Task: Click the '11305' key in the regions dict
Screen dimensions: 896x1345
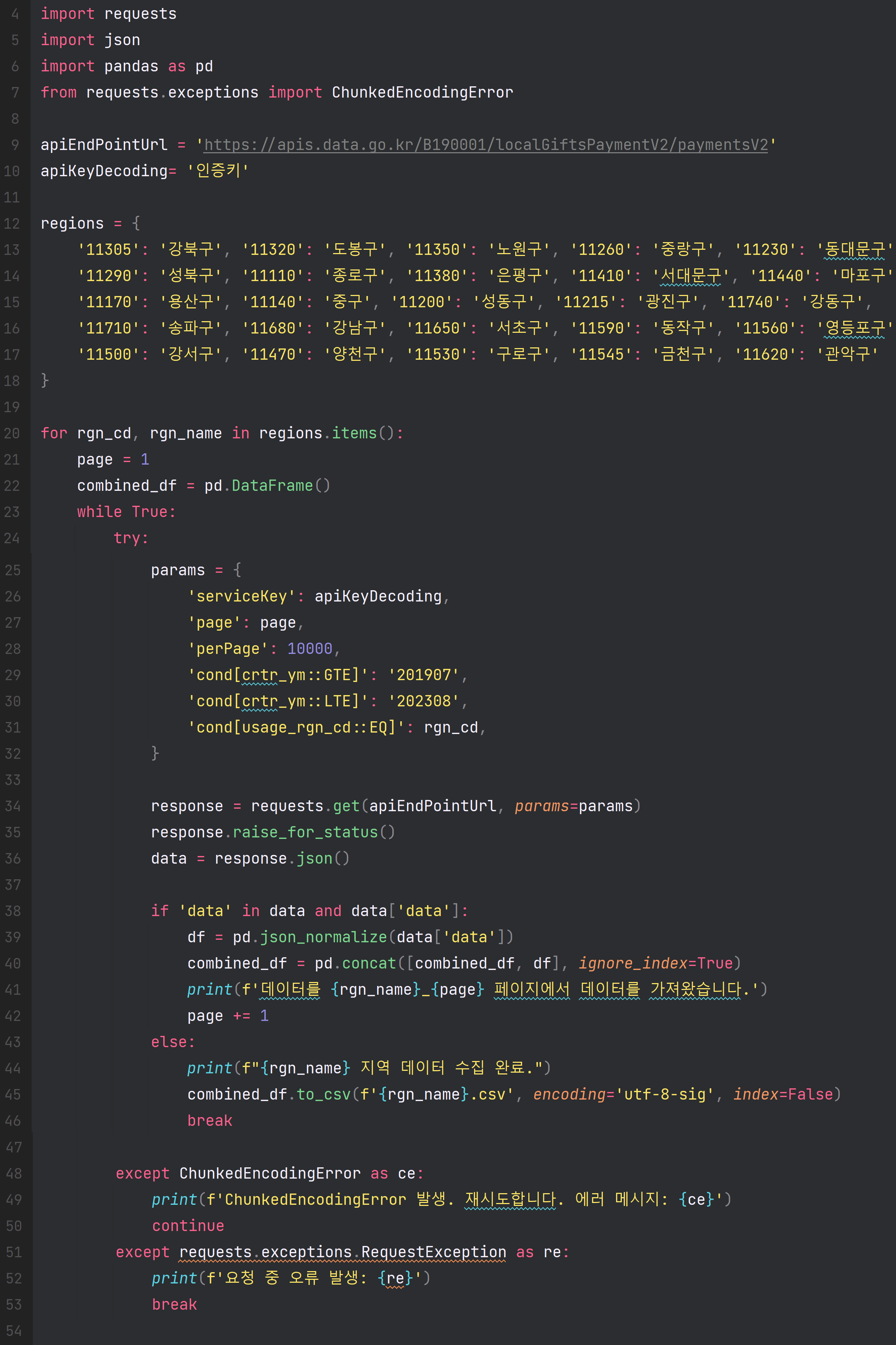Action: pos(108,250)
